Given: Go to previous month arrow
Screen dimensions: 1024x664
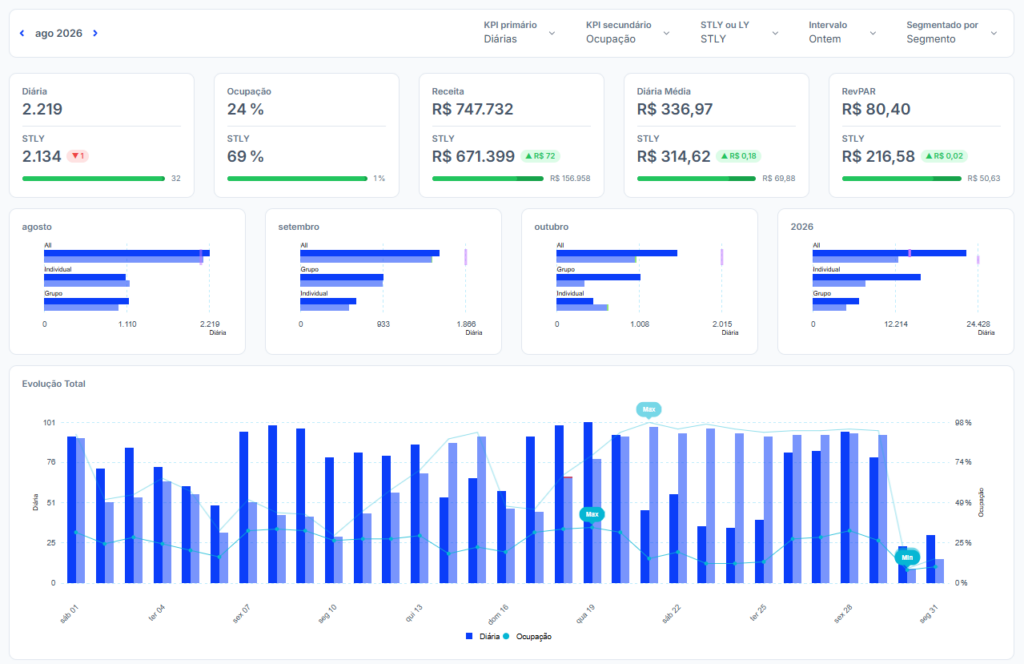Looking at the screenshot, I should (x=22, y=33).
